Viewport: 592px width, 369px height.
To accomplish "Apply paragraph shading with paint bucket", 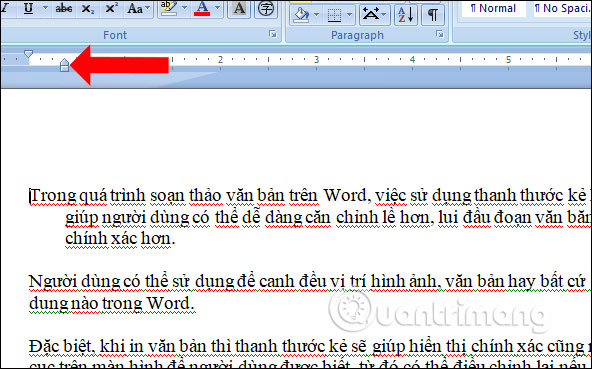I will tap(302, 15).
